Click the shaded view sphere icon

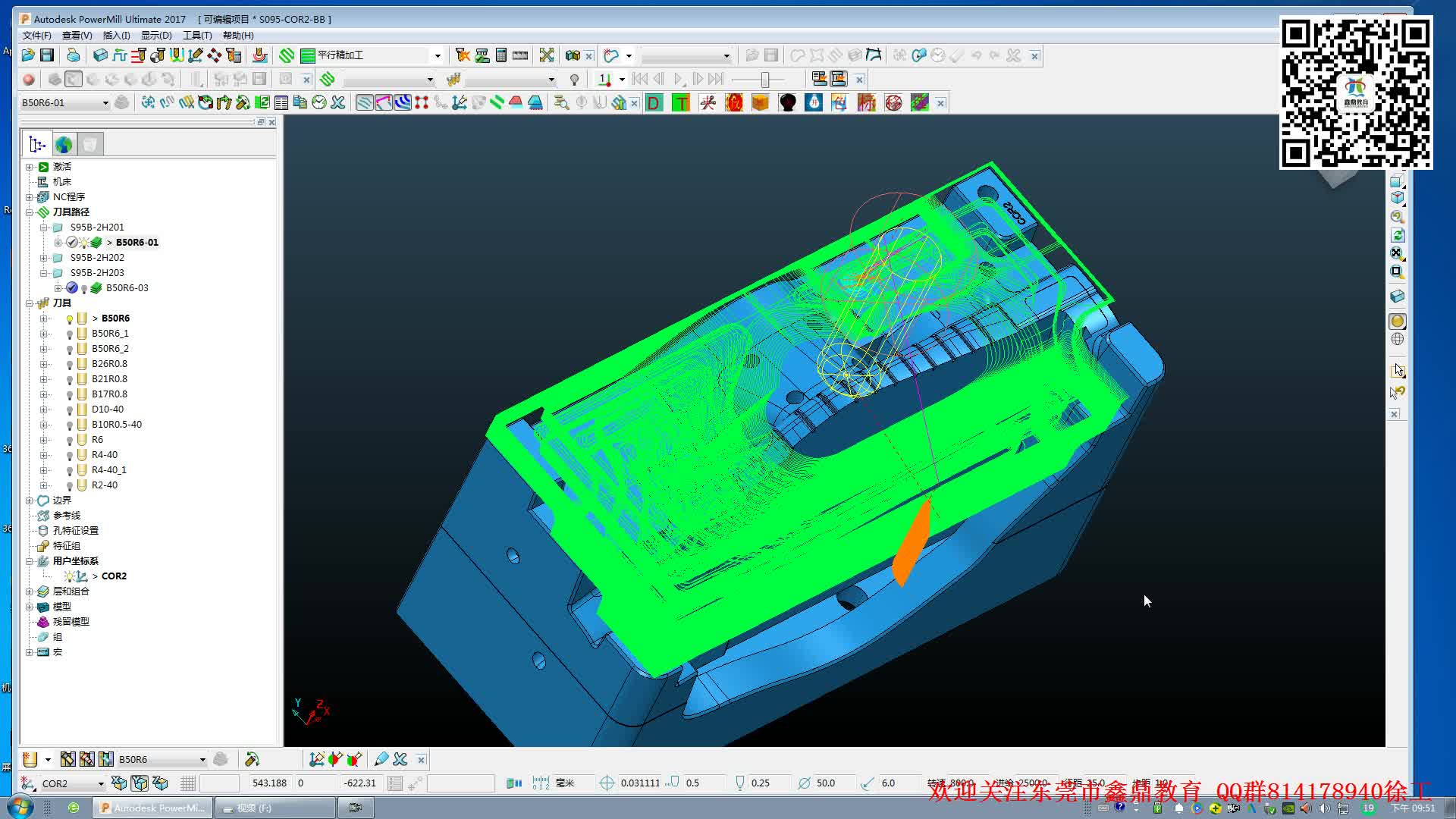click(x=1398, y=322)
